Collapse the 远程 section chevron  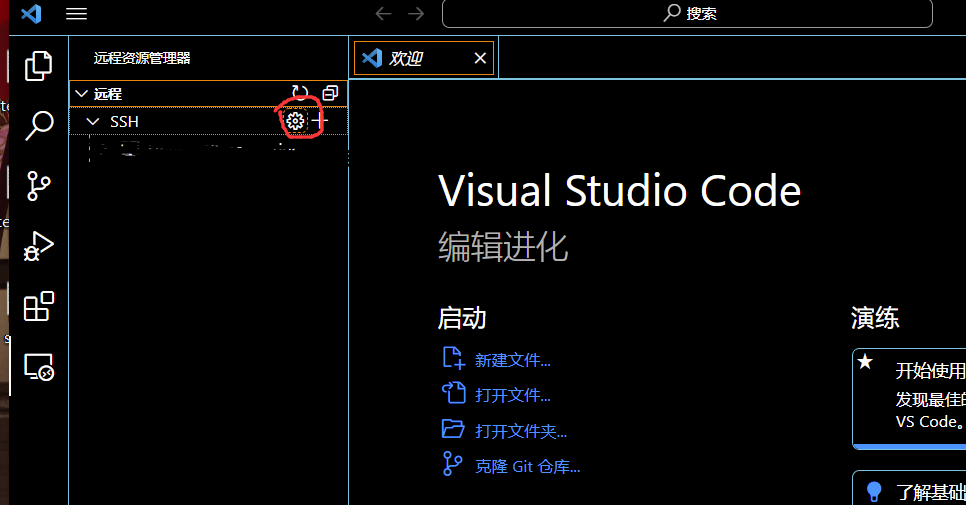tap(81, 94)
